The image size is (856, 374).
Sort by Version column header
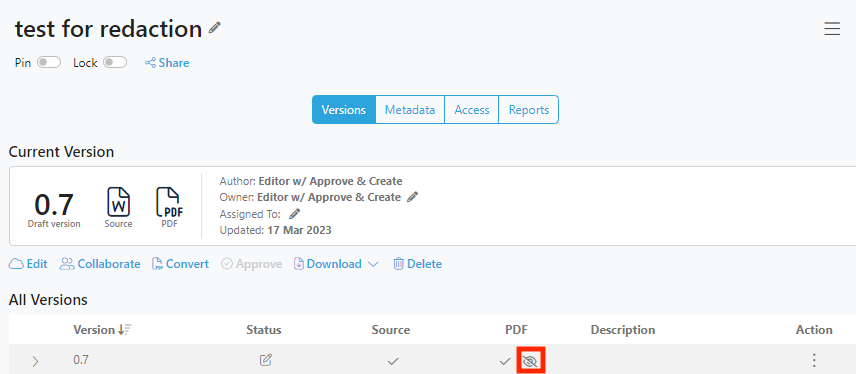103,330
